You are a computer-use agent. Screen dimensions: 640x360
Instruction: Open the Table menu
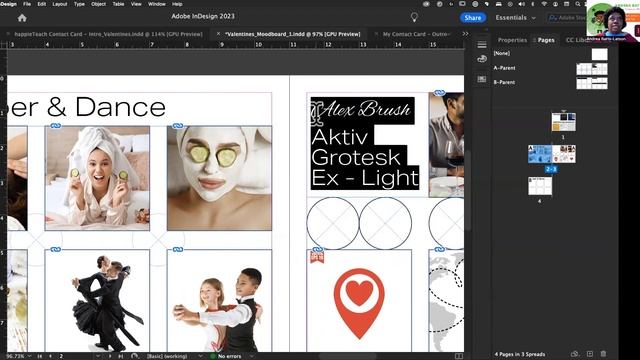pyautogui.click(x=118, y=4)
